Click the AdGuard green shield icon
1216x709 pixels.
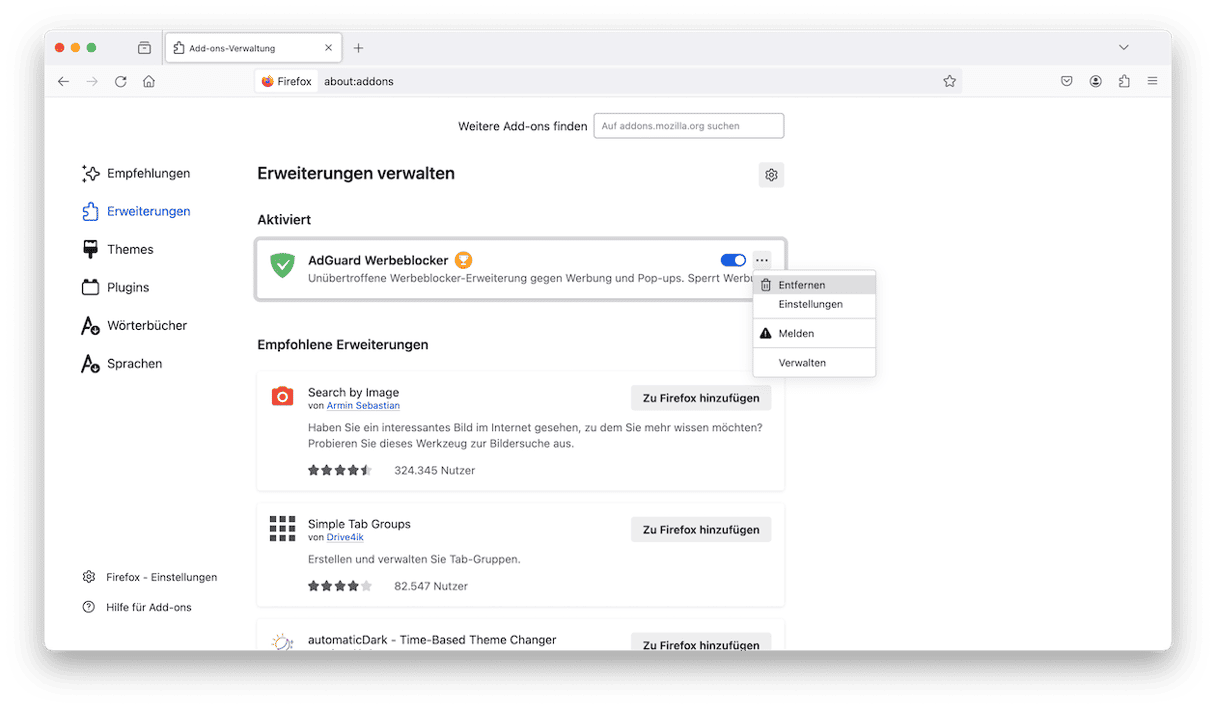pyautogui.click(x=283, y=265)
